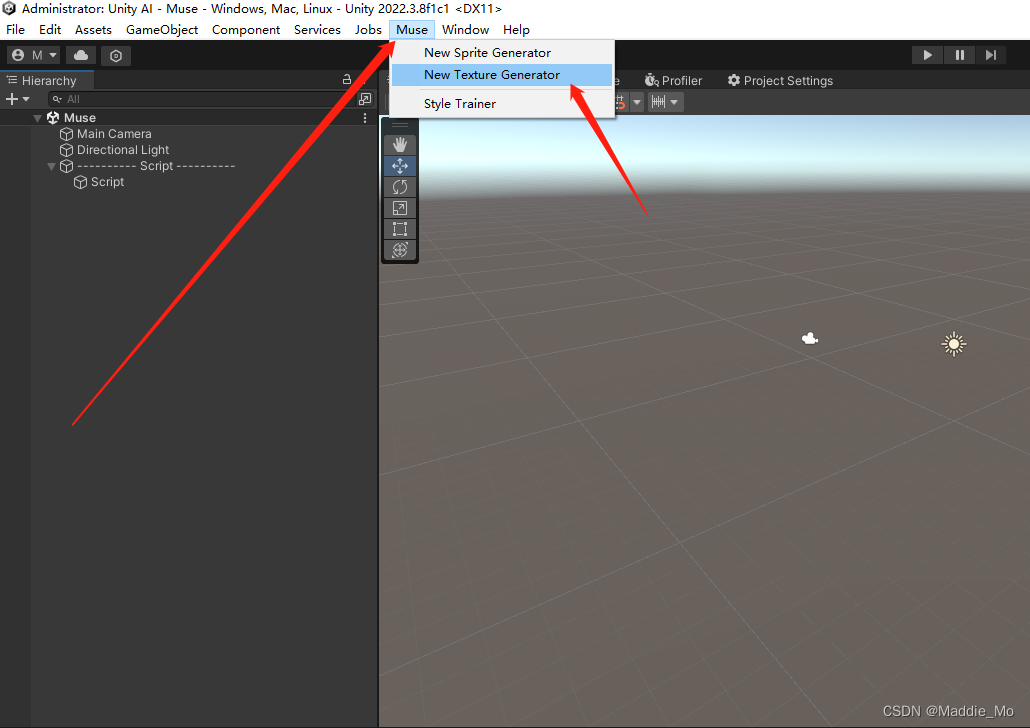Open the Component menu
The image size is (1030, 728).
(246, 30)
